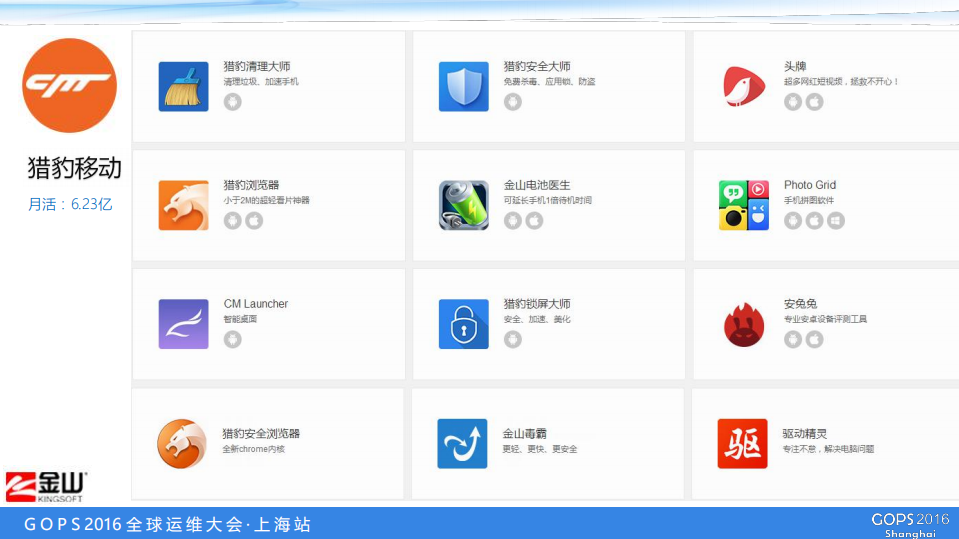Open the CM Launcher title link

pos(256,303)
